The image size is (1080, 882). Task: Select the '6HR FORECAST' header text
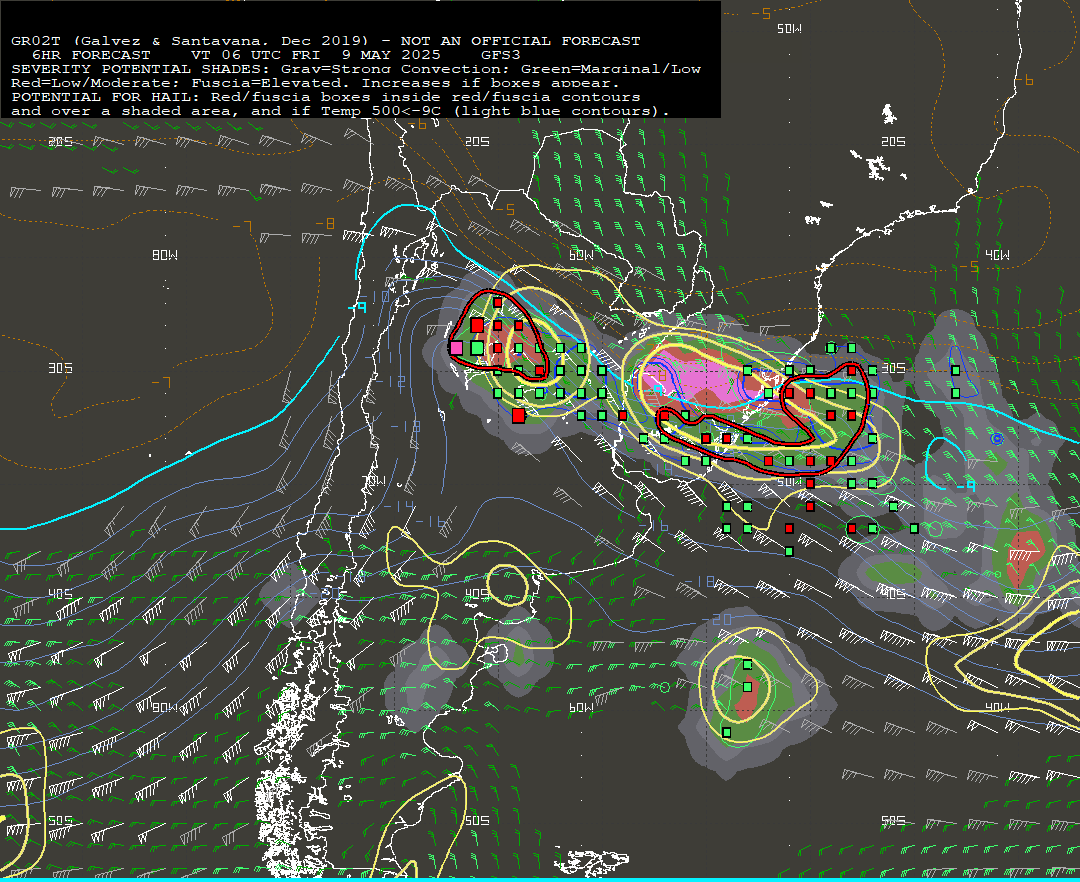coord(91,55)
